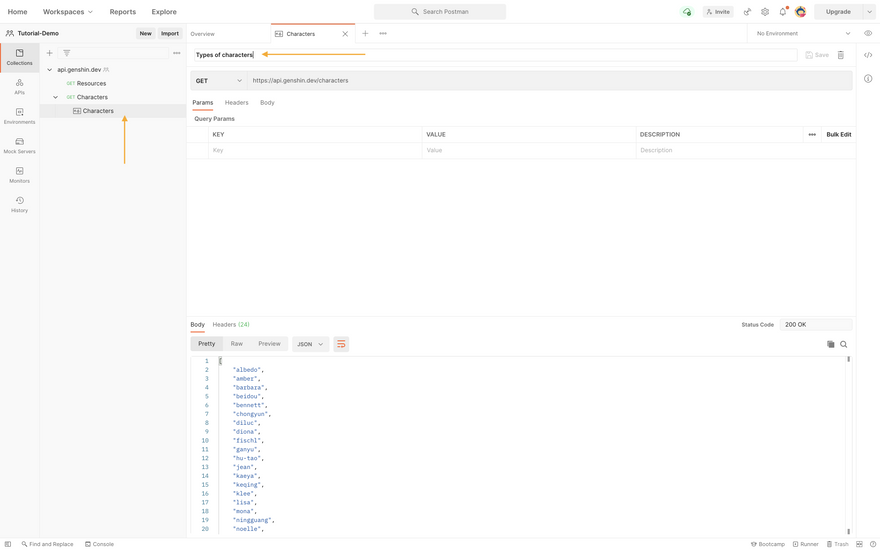Copy the response body
The image size is (880, 550).
(x=831, y=344)
